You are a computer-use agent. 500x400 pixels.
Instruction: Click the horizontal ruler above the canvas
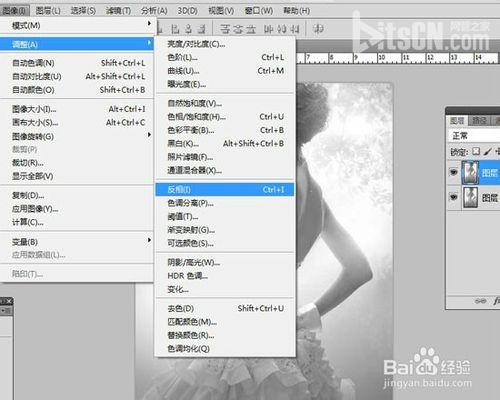pos(398,58)
